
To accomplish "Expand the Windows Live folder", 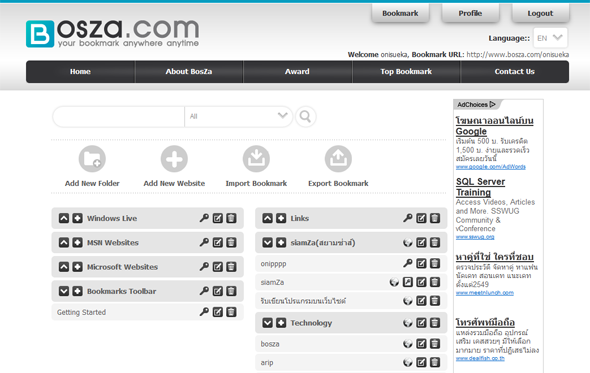I will (64, 218).
